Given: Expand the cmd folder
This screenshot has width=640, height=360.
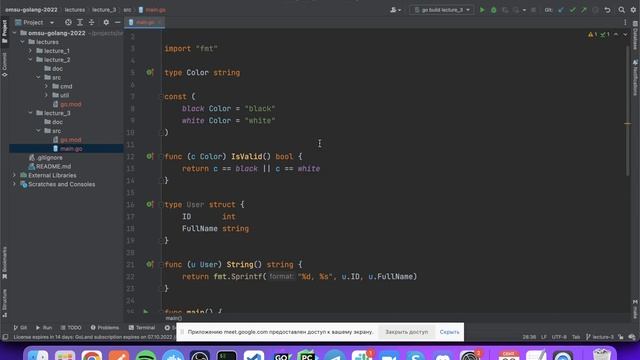Looking at the screenshot, I should (46, 87).
